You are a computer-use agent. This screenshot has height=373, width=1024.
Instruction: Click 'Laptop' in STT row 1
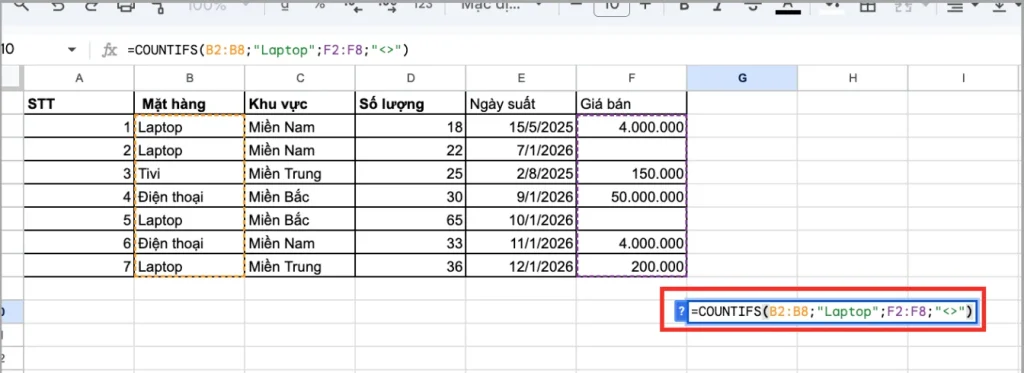(x=189, y=127)
